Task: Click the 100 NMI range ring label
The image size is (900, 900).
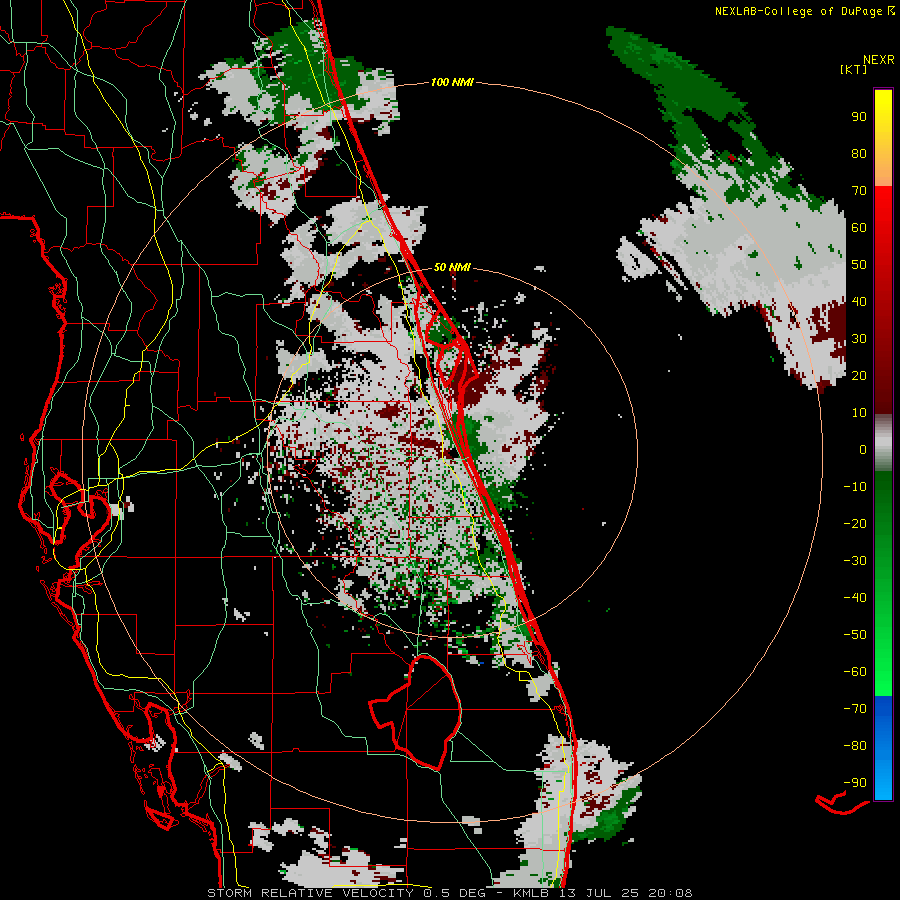Action: point(452,82)
